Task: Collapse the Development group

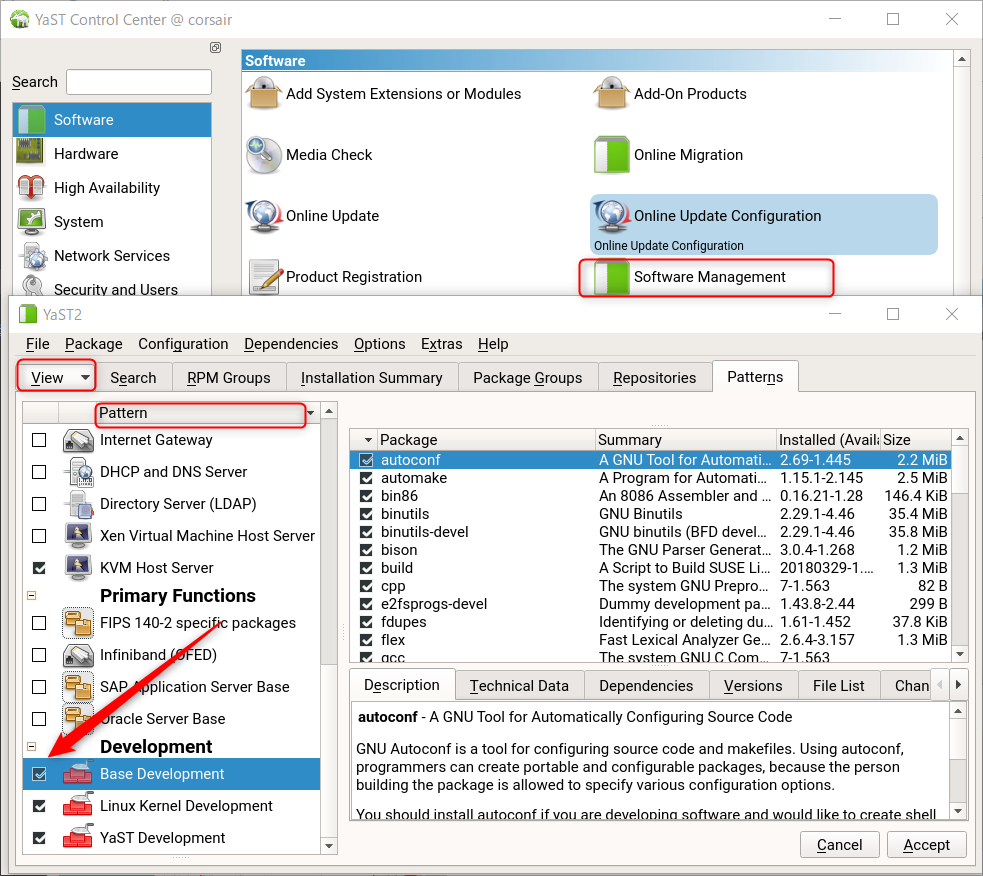Action: point(32,746)
